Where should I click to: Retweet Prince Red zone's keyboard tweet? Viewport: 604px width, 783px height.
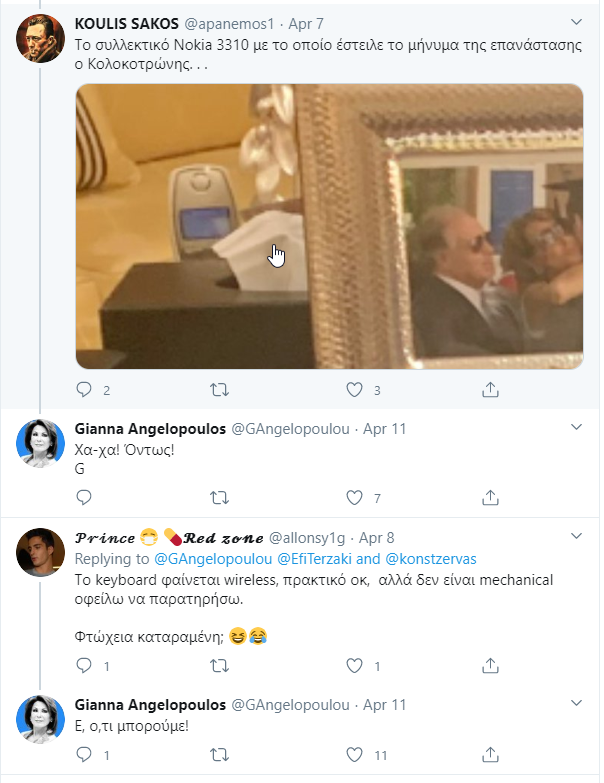click(x=219, y=666)
